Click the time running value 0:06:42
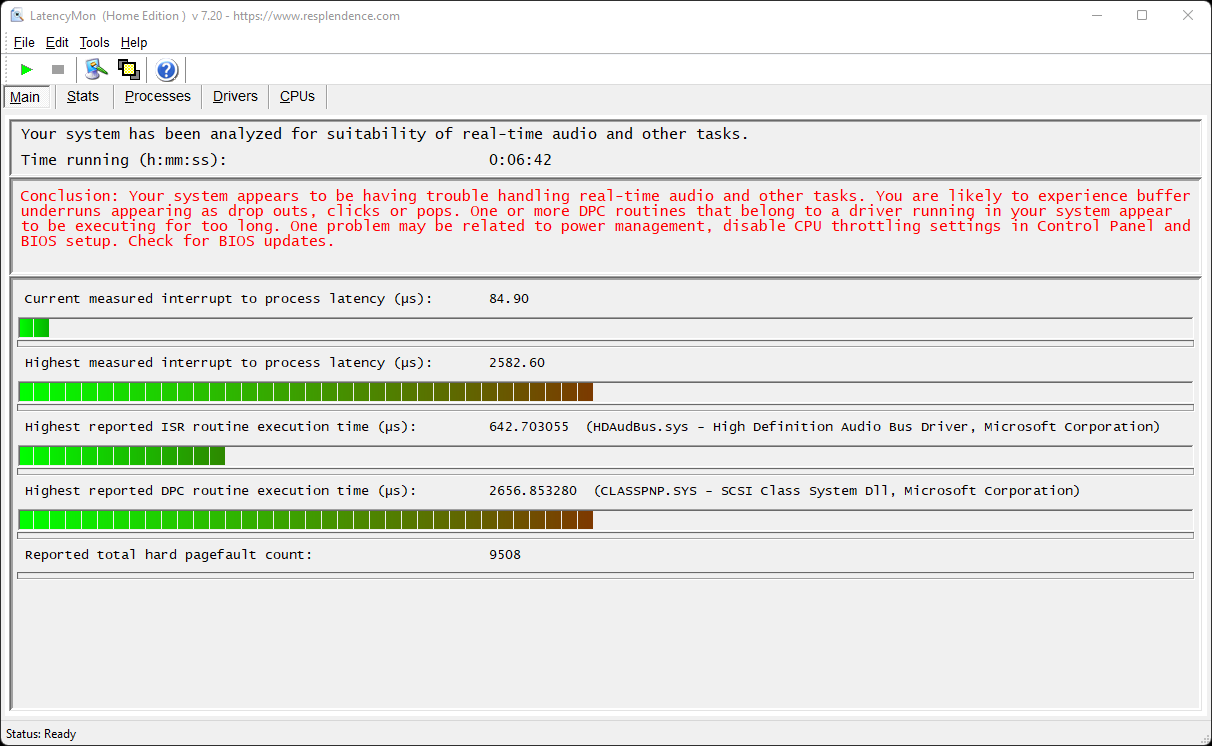The height and width of the screenshot is (746, 1212). click(x=520, y=160)
